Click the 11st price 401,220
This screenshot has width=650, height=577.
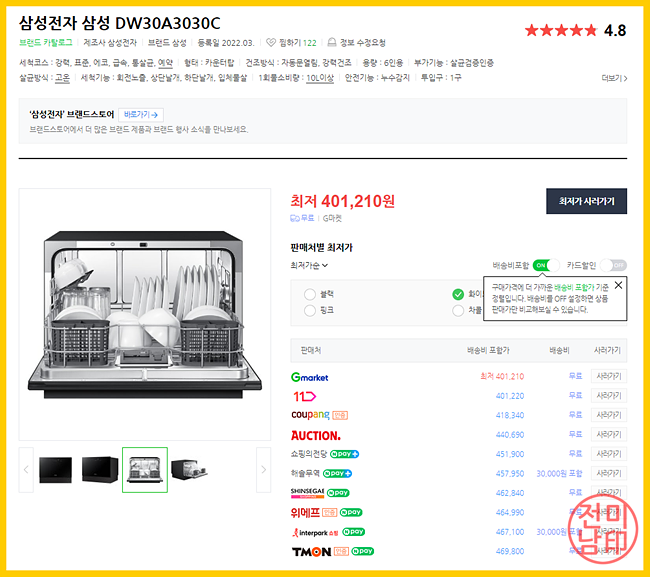point(510,396)
